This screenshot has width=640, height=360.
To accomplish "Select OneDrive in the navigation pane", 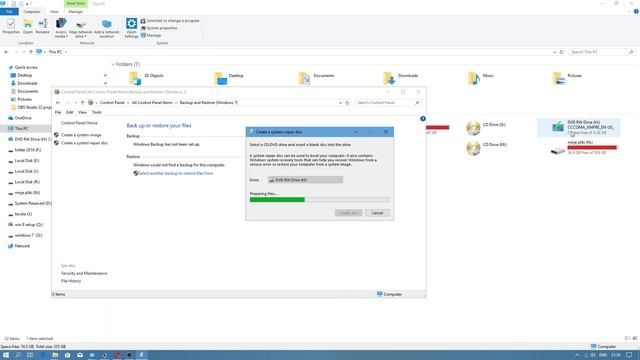I will point(20,118).
